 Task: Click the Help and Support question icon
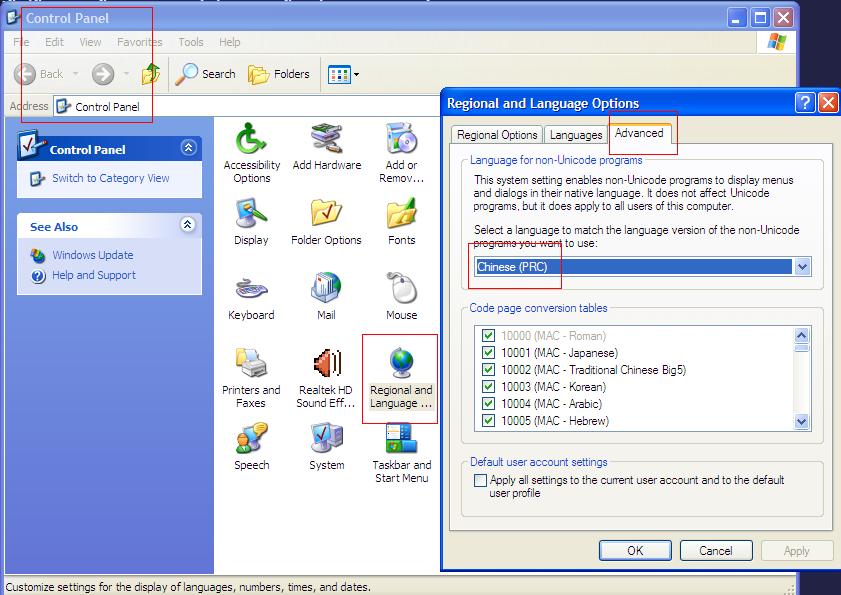(38, 276)
